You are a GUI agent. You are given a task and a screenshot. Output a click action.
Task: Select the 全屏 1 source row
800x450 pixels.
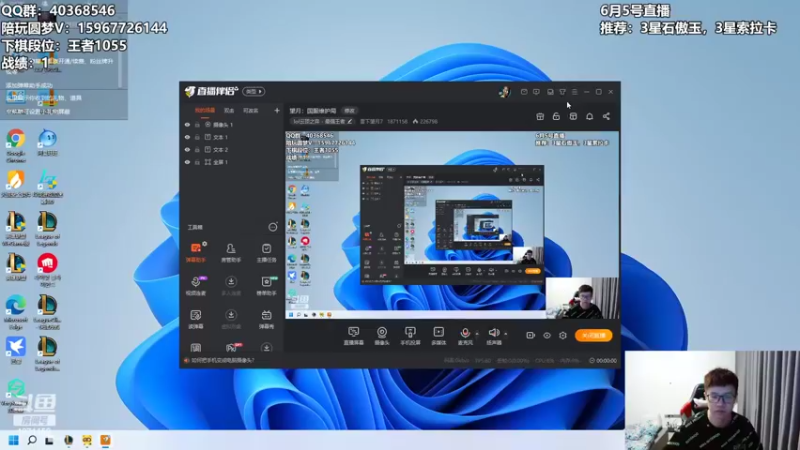pos(232,162)
